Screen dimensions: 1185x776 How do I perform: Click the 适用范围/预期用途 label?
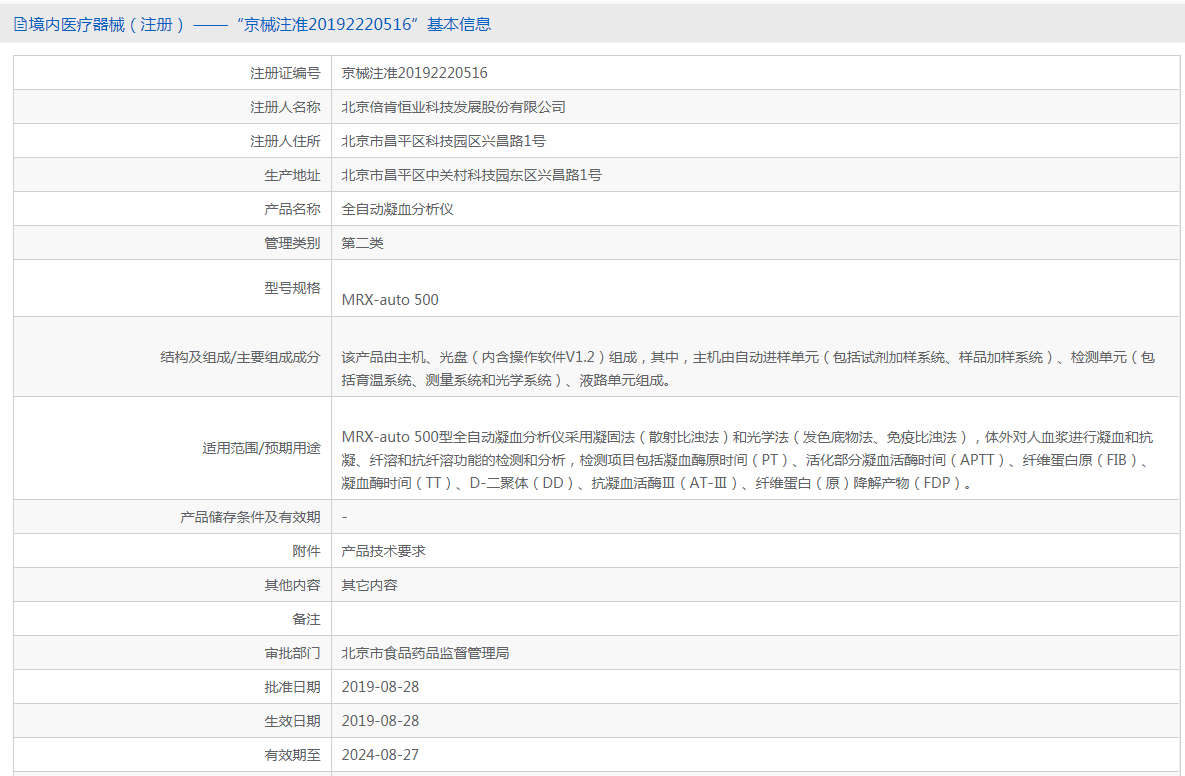[261, 448]
